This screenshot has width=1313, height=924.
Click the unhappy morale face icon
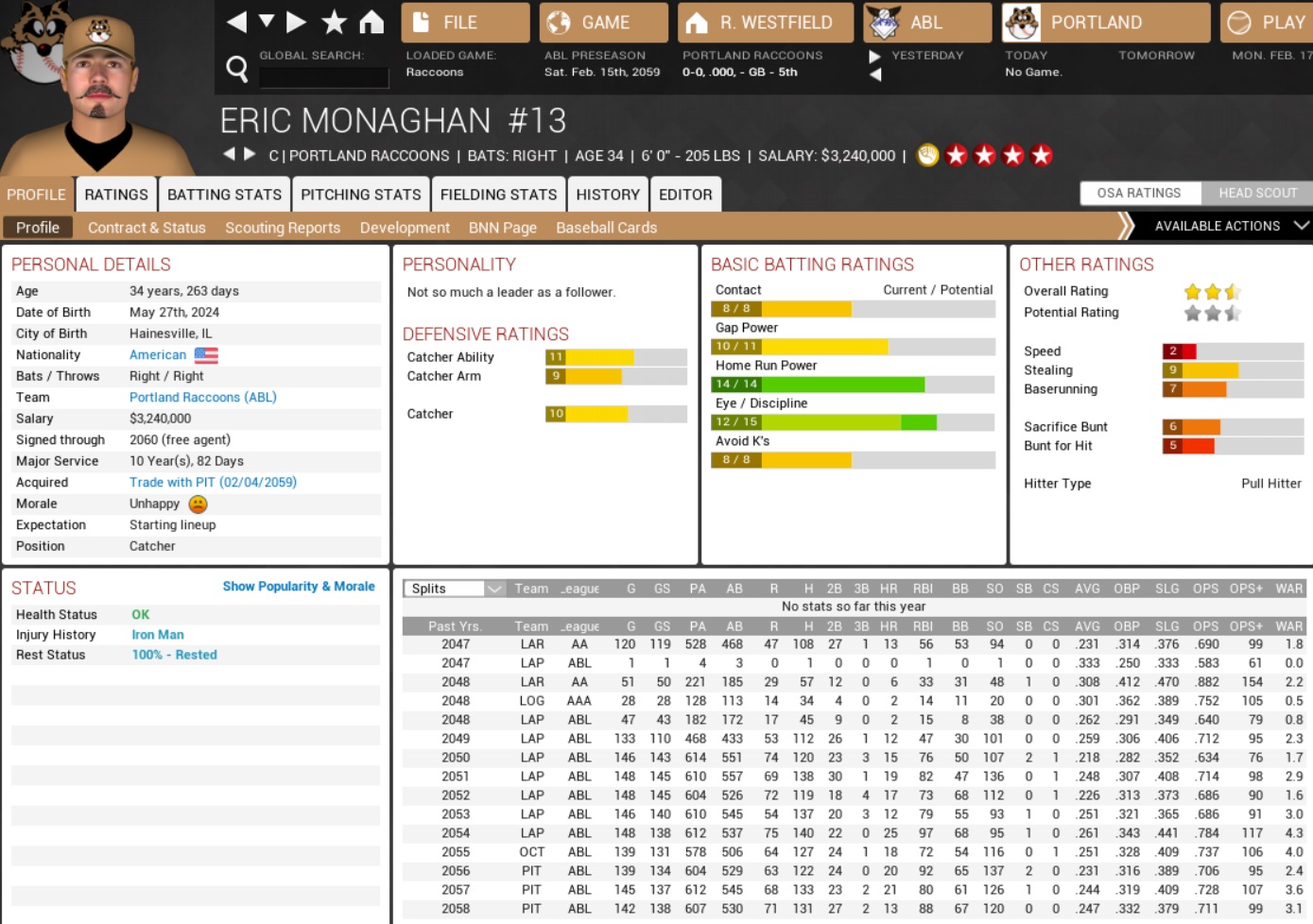[198, 504]
